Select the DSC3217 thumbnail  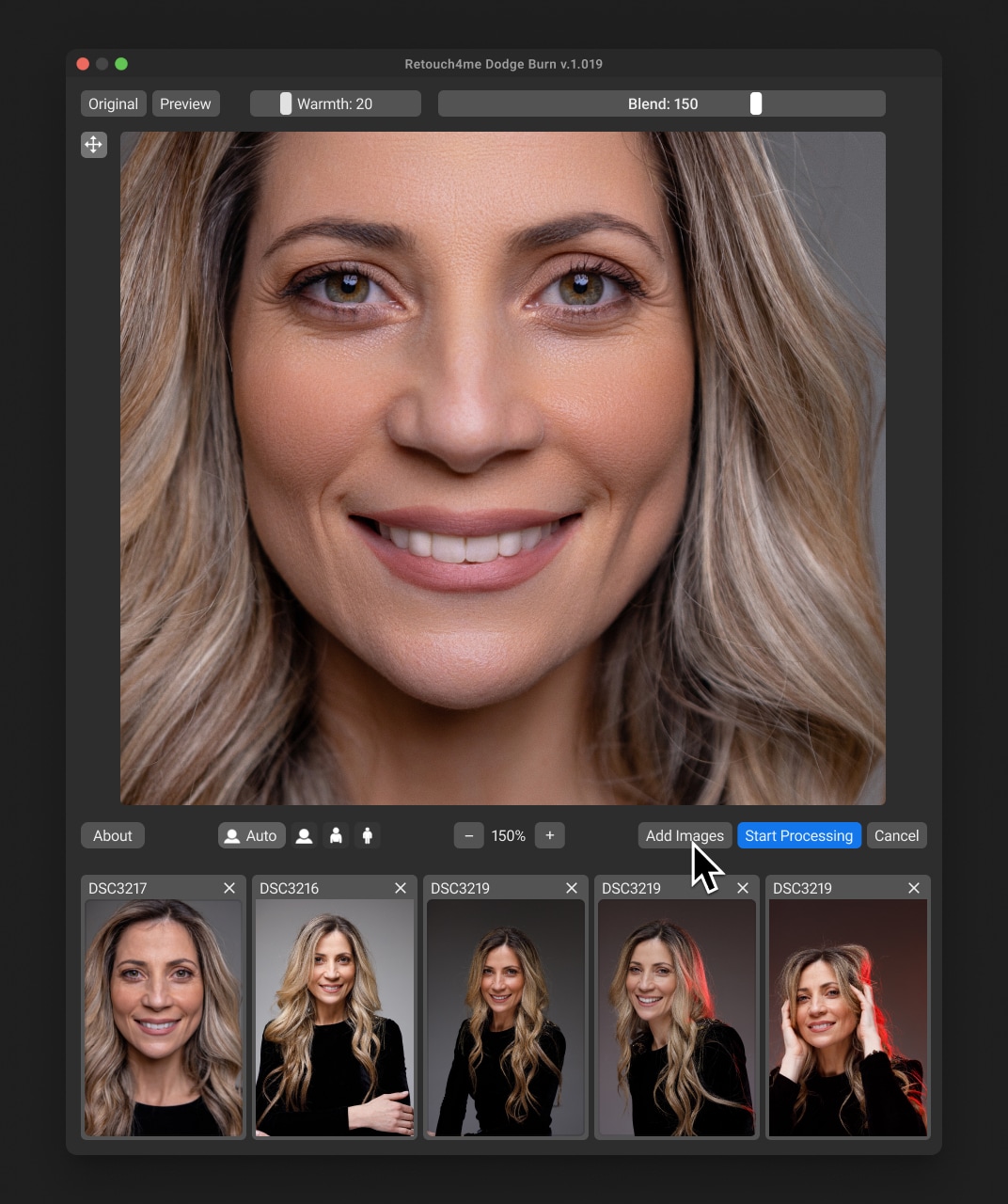click(x=164, y=1018)
